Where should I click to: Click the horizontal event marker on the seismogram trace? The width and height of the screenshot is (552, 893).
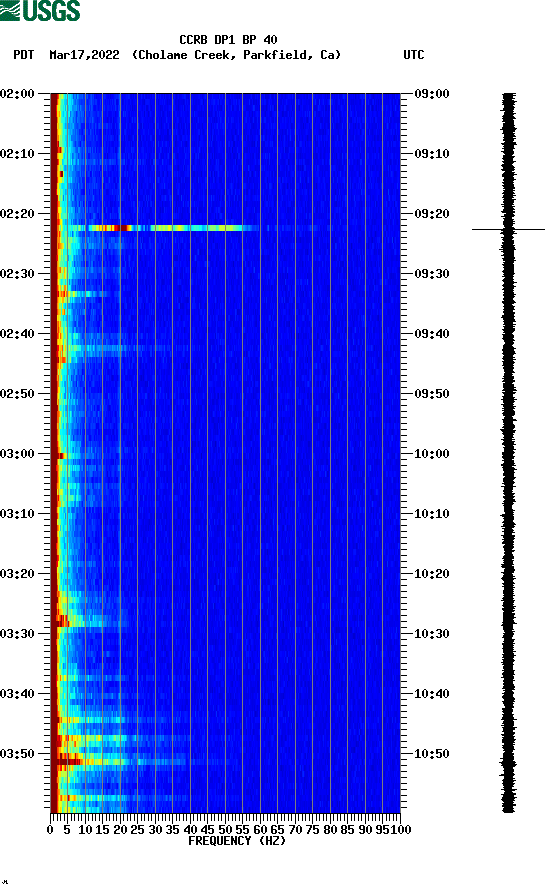pyautogui.click(x=508, y=229)
